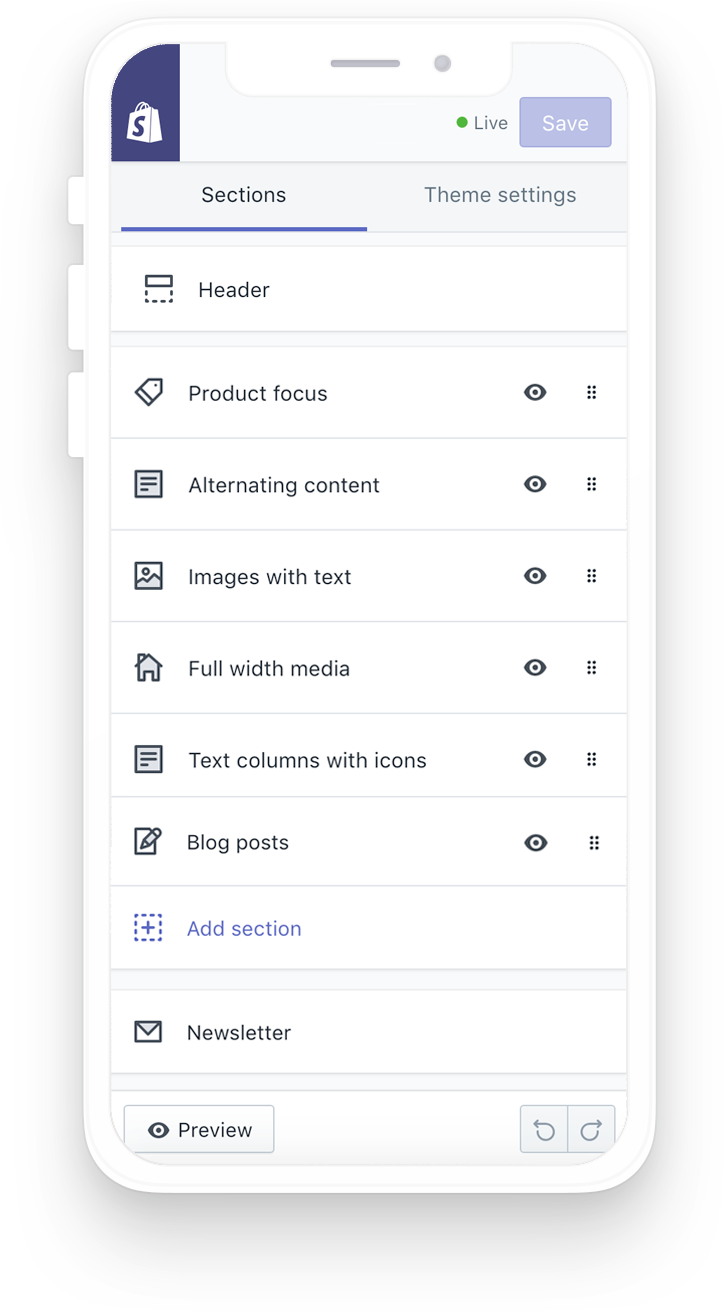Click the Full width media house icon
The height and width of the screenshot is (1311, 724).
pyautogui.click(x=148, y=667)
